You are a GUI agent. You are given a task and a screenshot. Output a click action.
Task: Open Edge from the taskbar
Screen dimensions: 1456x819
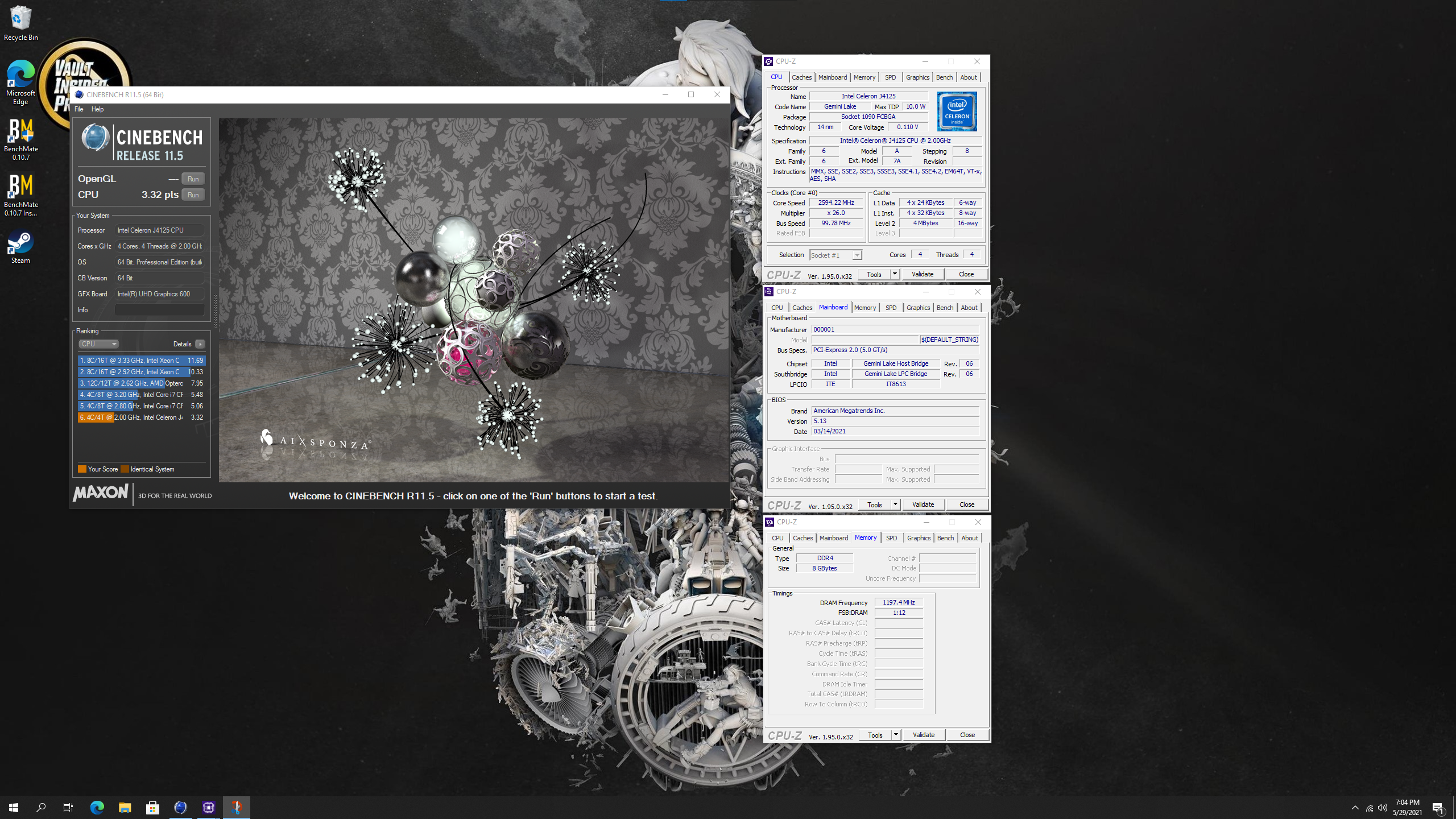click(x=97, y=807)
